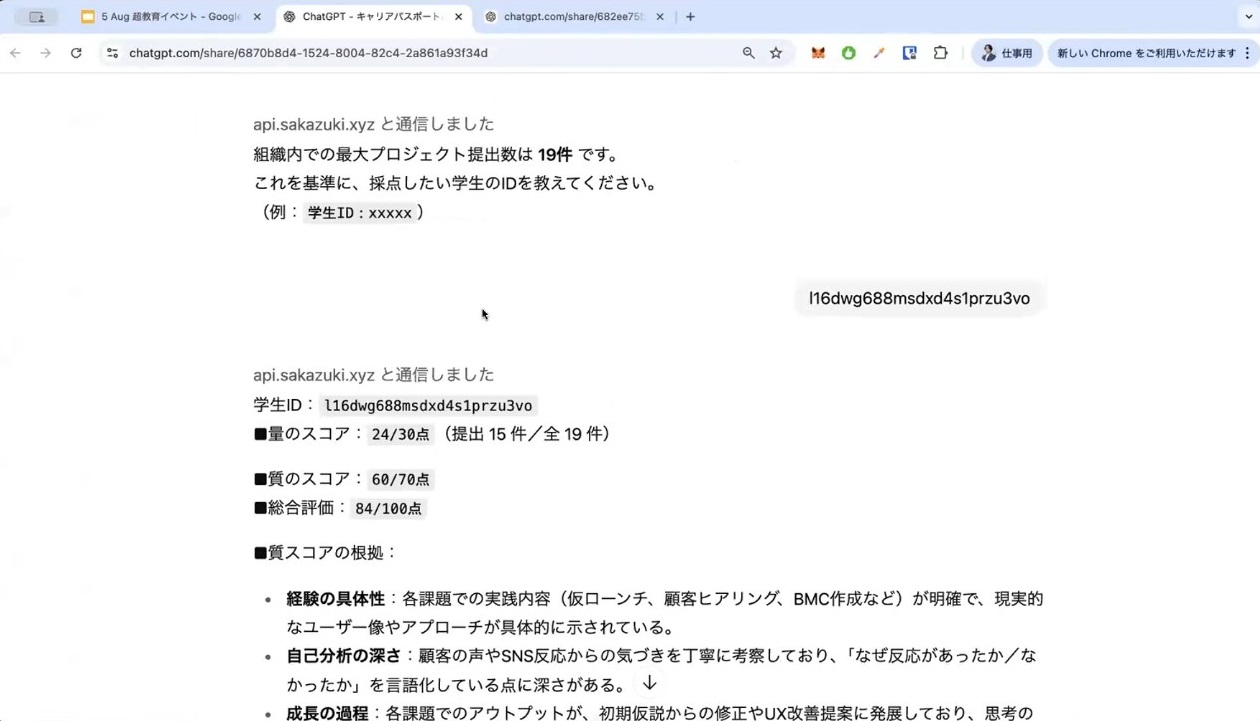Click the 新しい Chrome をご利用いただけます button
The width and height of the screenshot is (1260, 721).
click(x=1145, y=53)
